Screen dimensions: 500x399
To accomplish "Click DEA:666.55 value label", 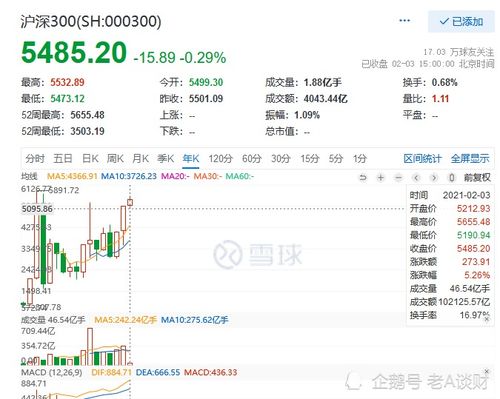I will [x=158, y=372].
